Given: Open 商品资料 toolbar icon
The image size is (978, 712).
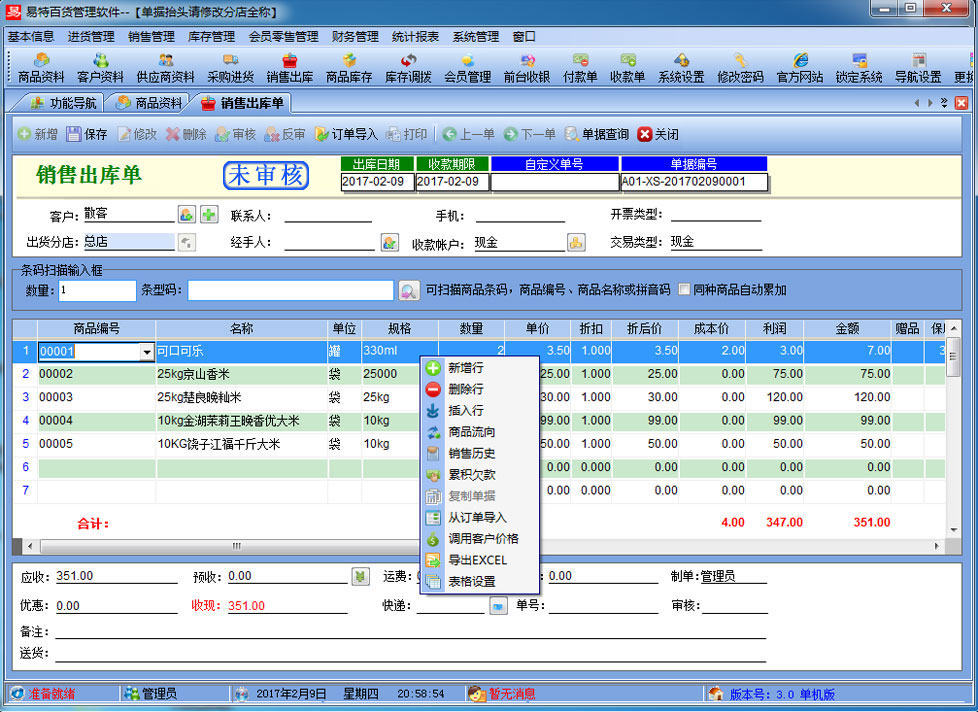Looking at the screenshot, I should tap(41, 68).
